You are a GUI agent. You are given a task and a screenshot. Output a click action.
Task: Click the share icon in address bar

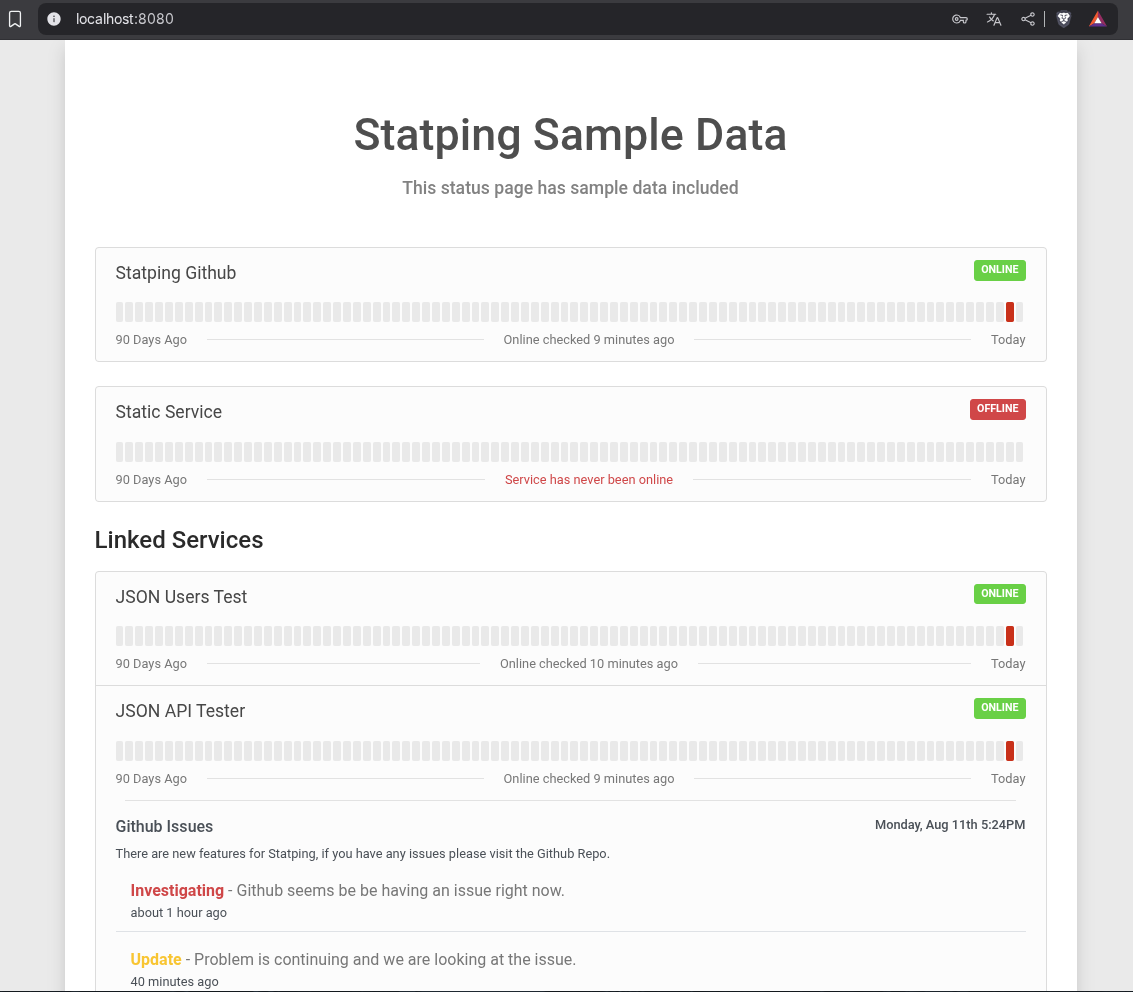click(x=1028, y=19)
